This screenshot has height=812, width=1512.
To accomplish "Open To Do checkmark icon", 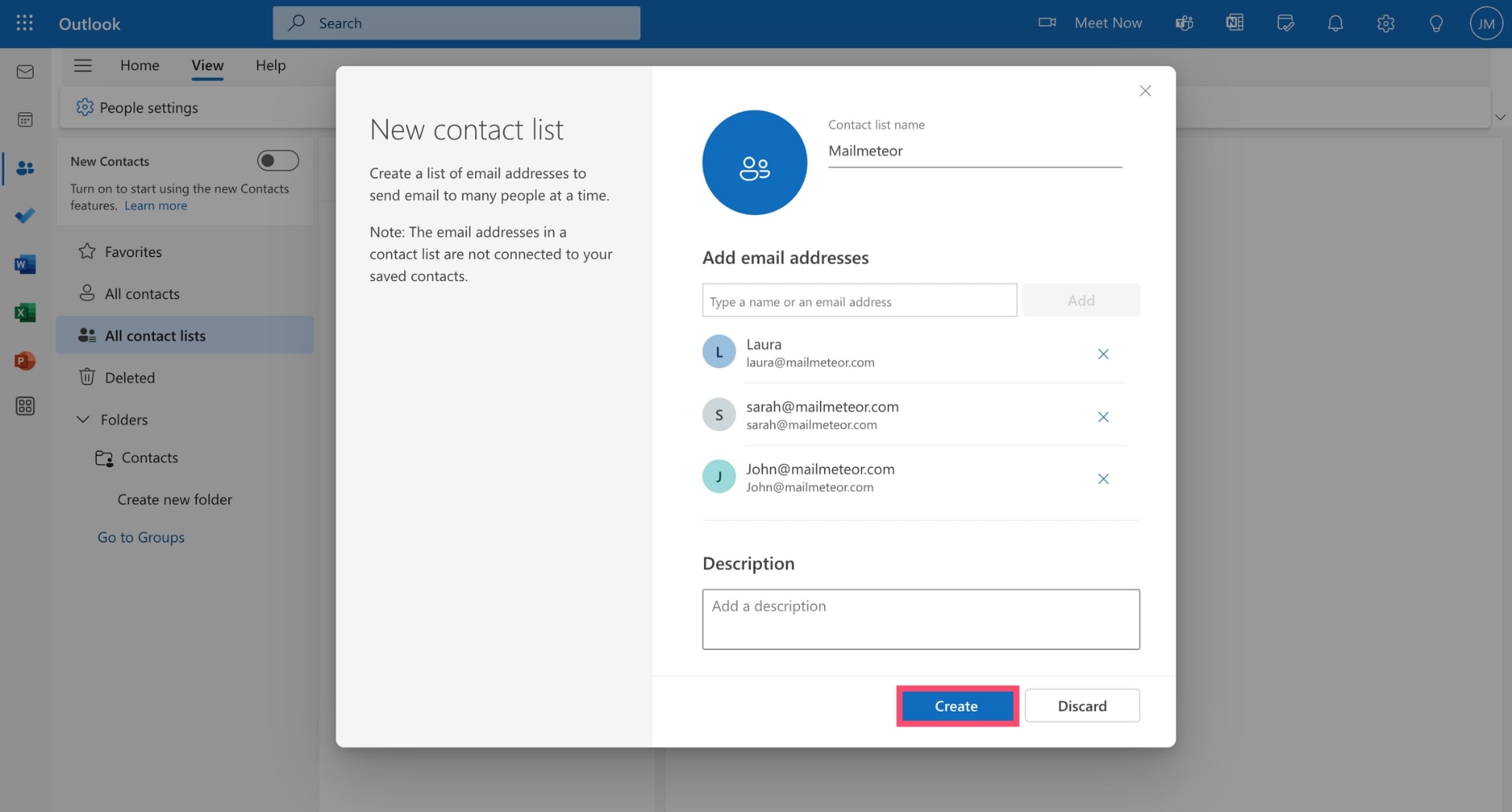I will click(x=25, y=216).
